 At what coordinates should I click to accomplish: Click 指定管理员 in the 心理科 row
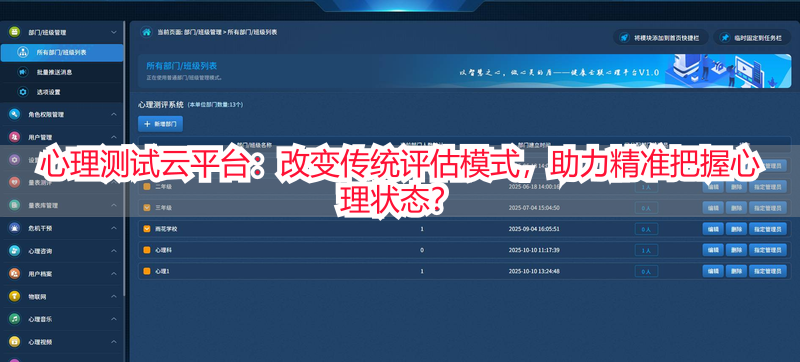click(768, 250)
